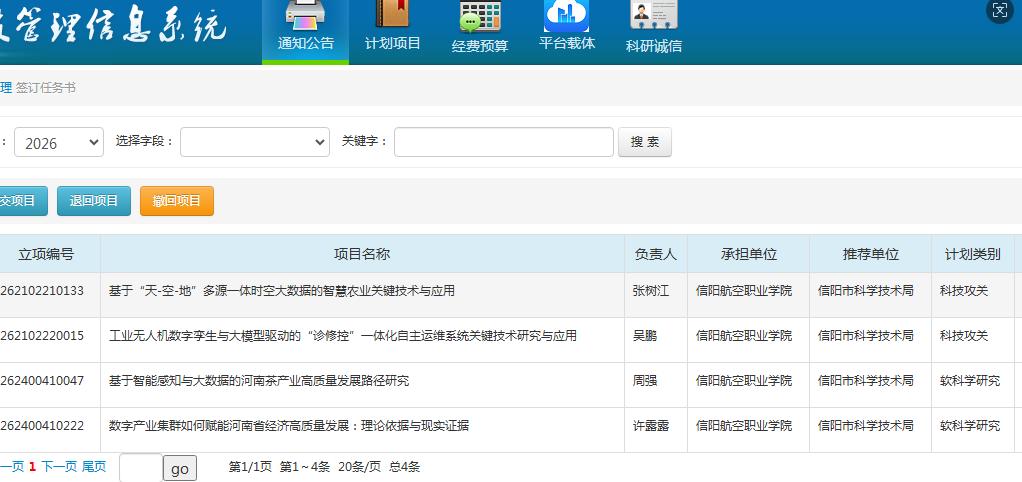Click the 计划类别 column header
This screenshot has height=482, width=1022.
coord(972,254)
